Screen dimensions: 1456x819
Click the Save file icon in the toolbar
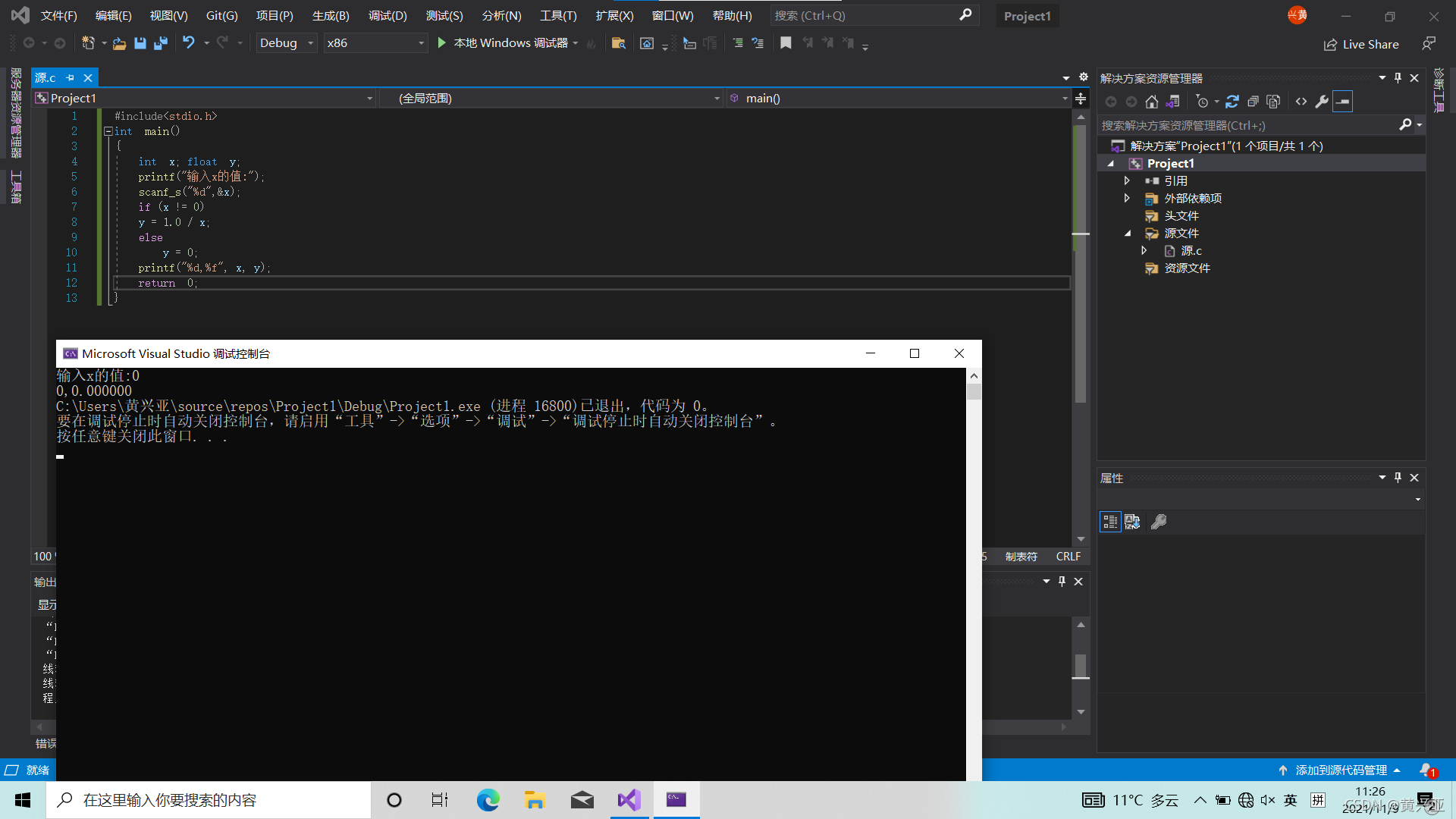[140, 43]
